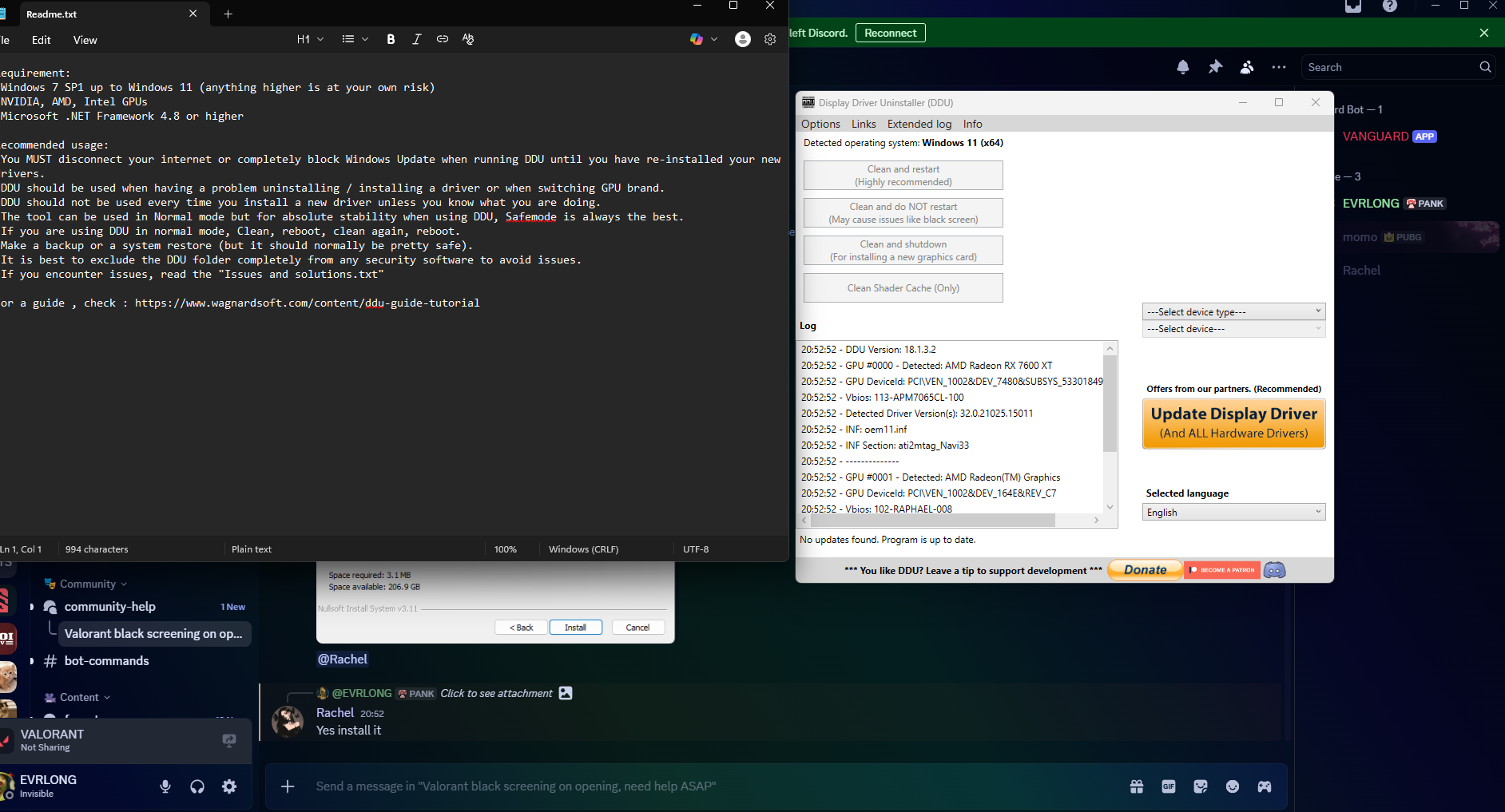
Task: Clear formatting with the Notepad toolbar icon
Action: tap(468, 39)
